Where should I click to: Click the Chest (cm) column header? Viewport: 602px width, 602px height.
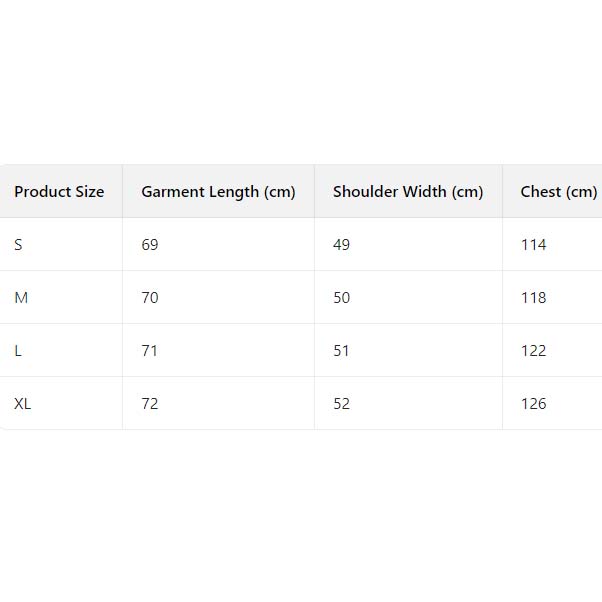(558, 192)
